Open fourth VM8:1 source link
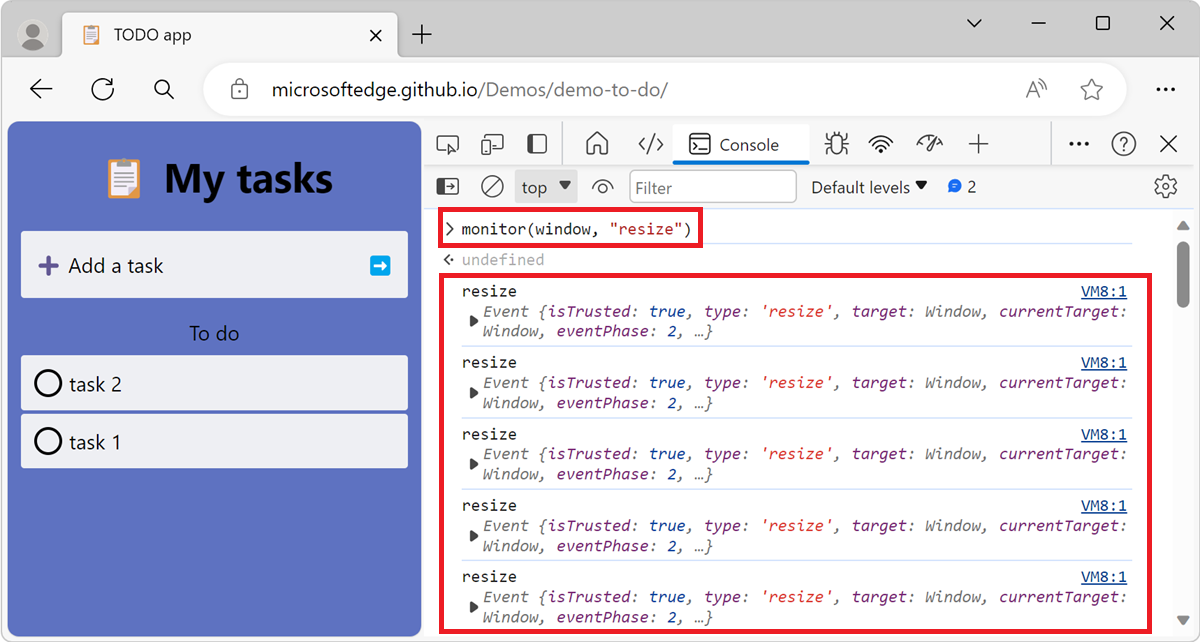The image size is (1200, 642). 1103,505
